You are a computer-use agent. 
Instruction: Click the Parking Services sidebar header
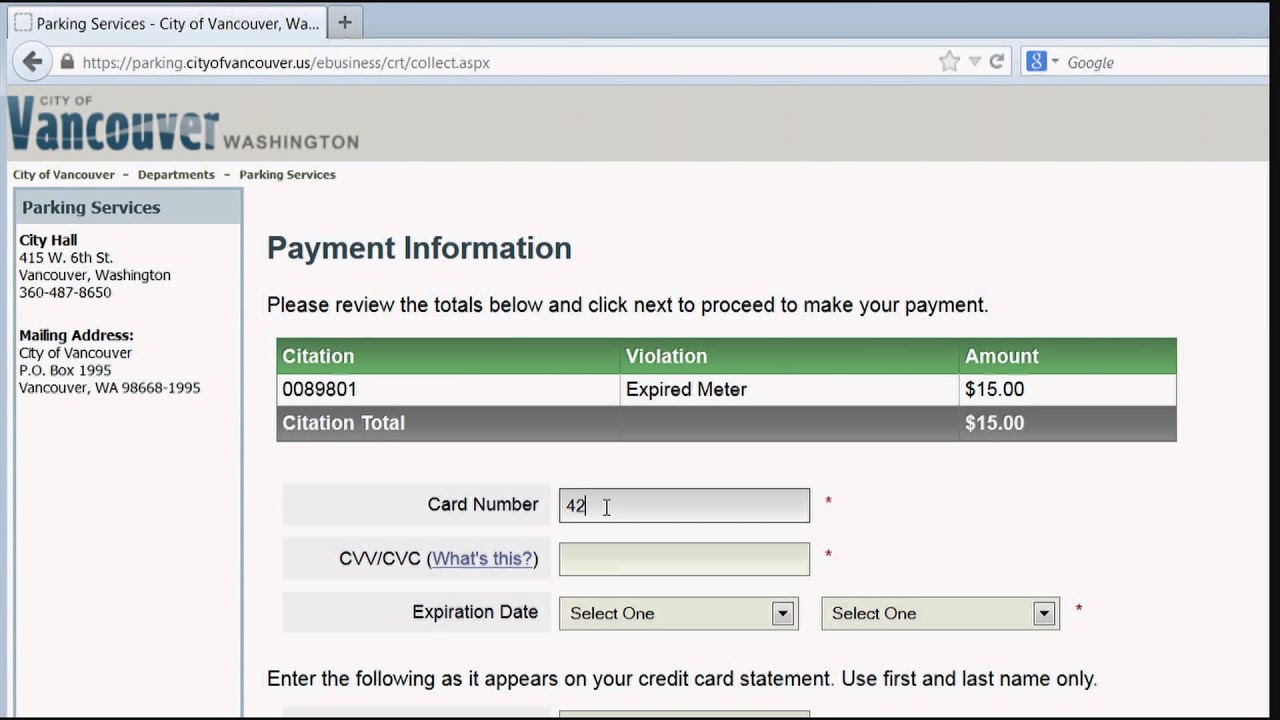pos(127,207)
